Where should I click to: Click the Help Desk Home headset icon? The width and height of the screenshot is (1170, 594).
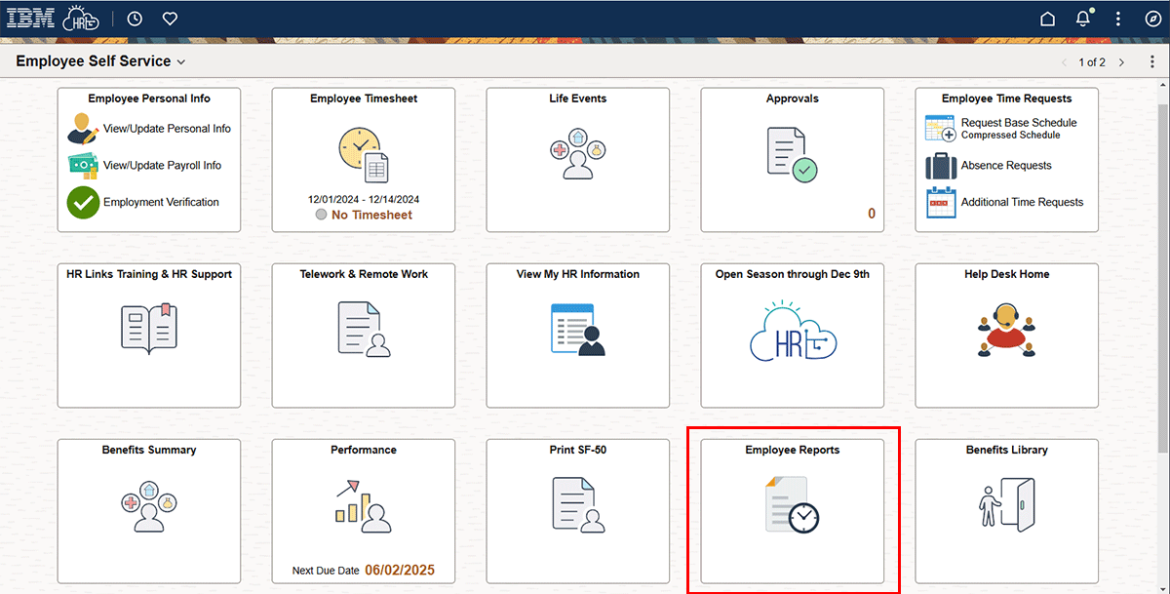pyautogui.click(x=1006, y=330)
